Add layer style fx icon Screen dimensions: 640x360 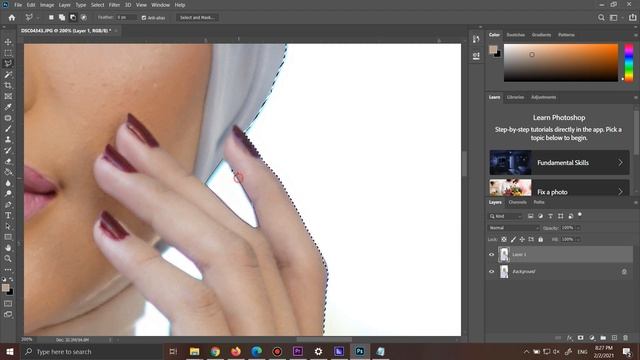click(569, 338)
